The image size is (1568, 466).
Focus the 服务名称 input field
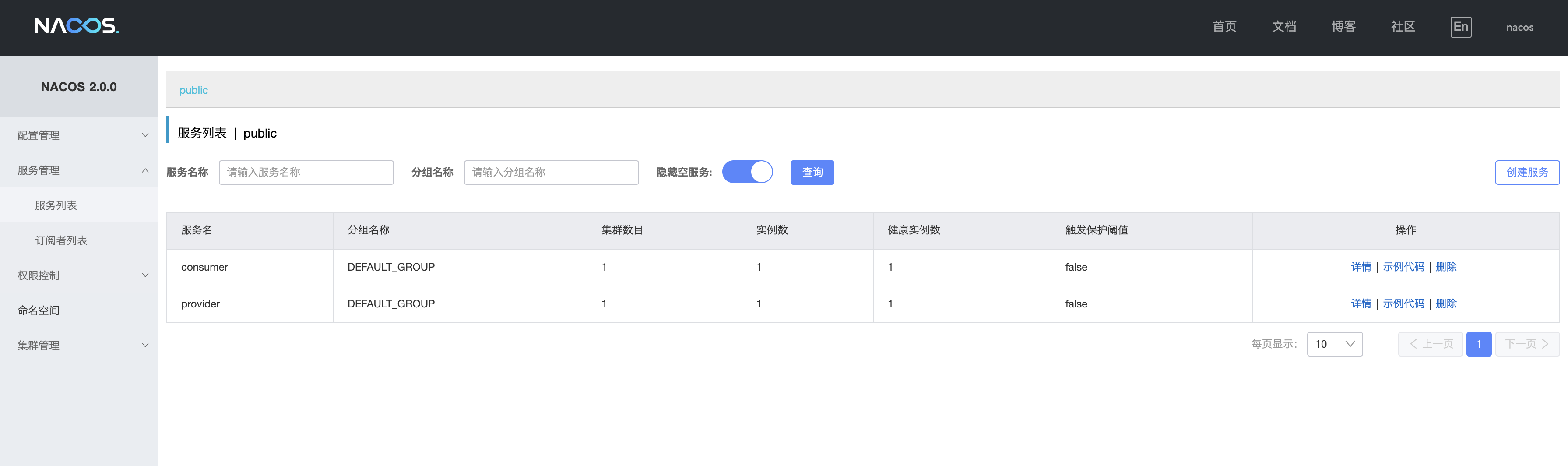click(306, 173)
